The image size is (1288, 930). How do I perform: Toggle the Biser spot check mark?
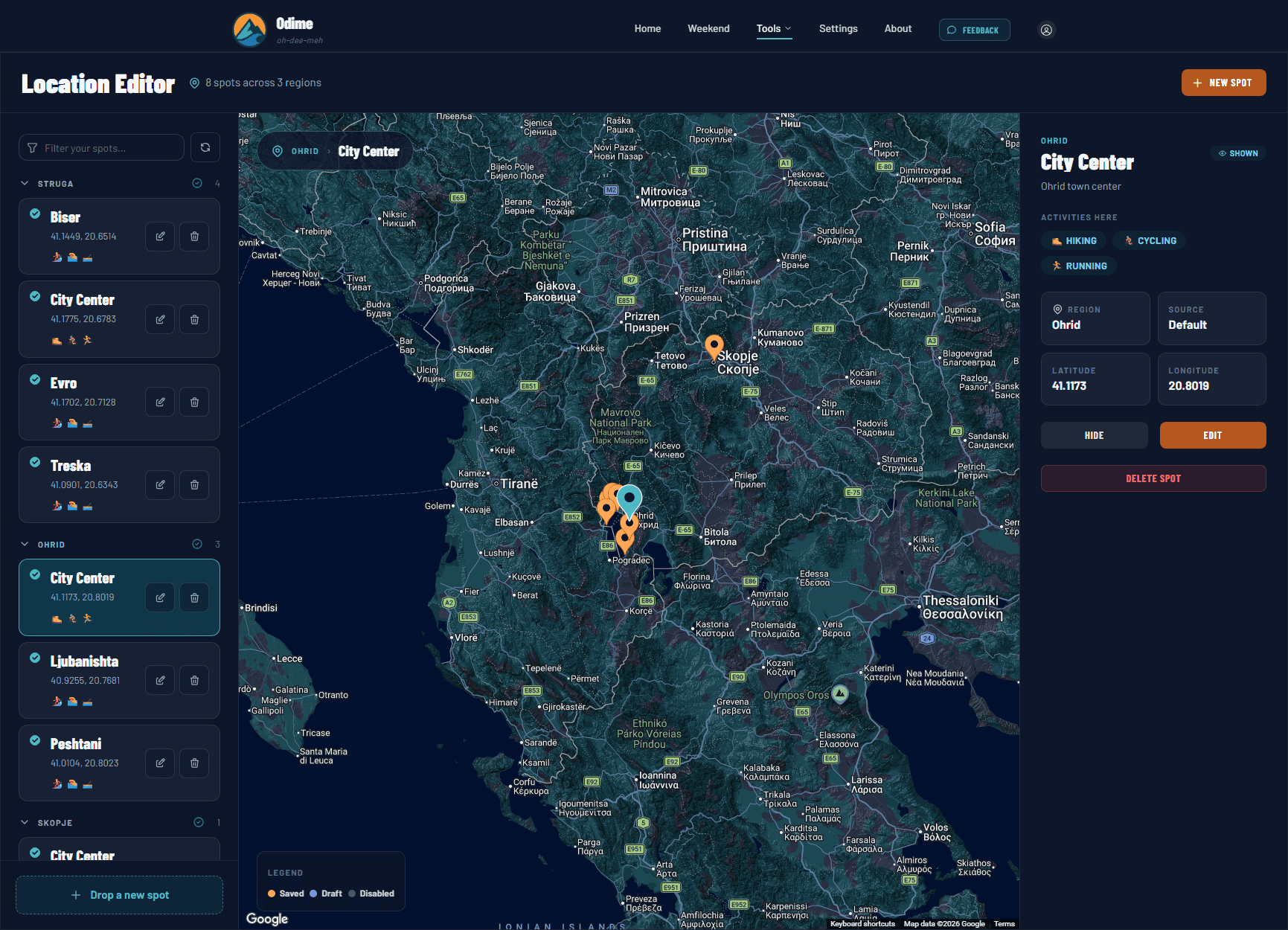point(35,214)
